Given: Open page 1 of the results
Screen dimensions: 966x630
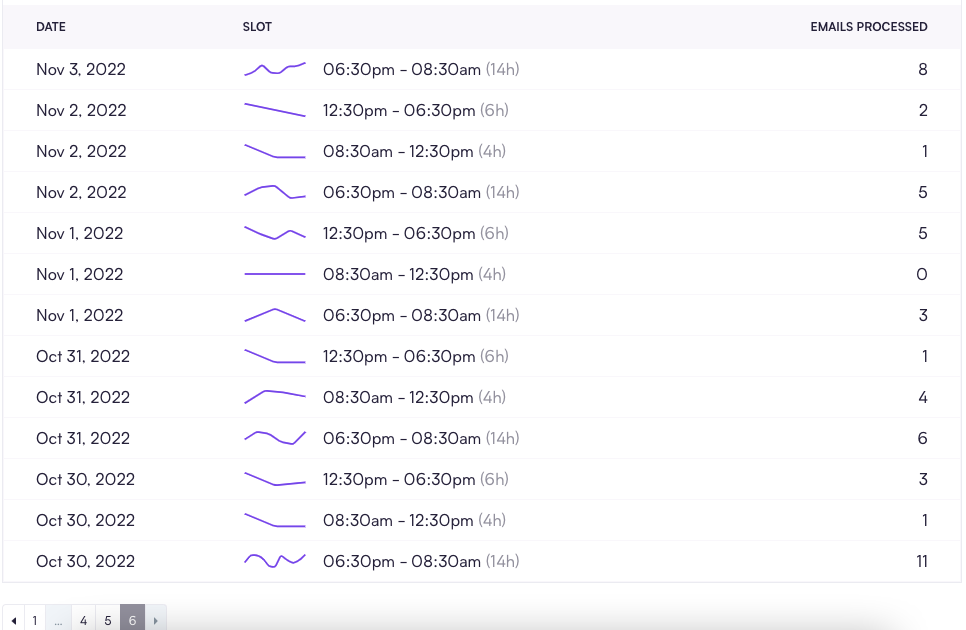Looking at the screenshot, I should click(36, 620).
